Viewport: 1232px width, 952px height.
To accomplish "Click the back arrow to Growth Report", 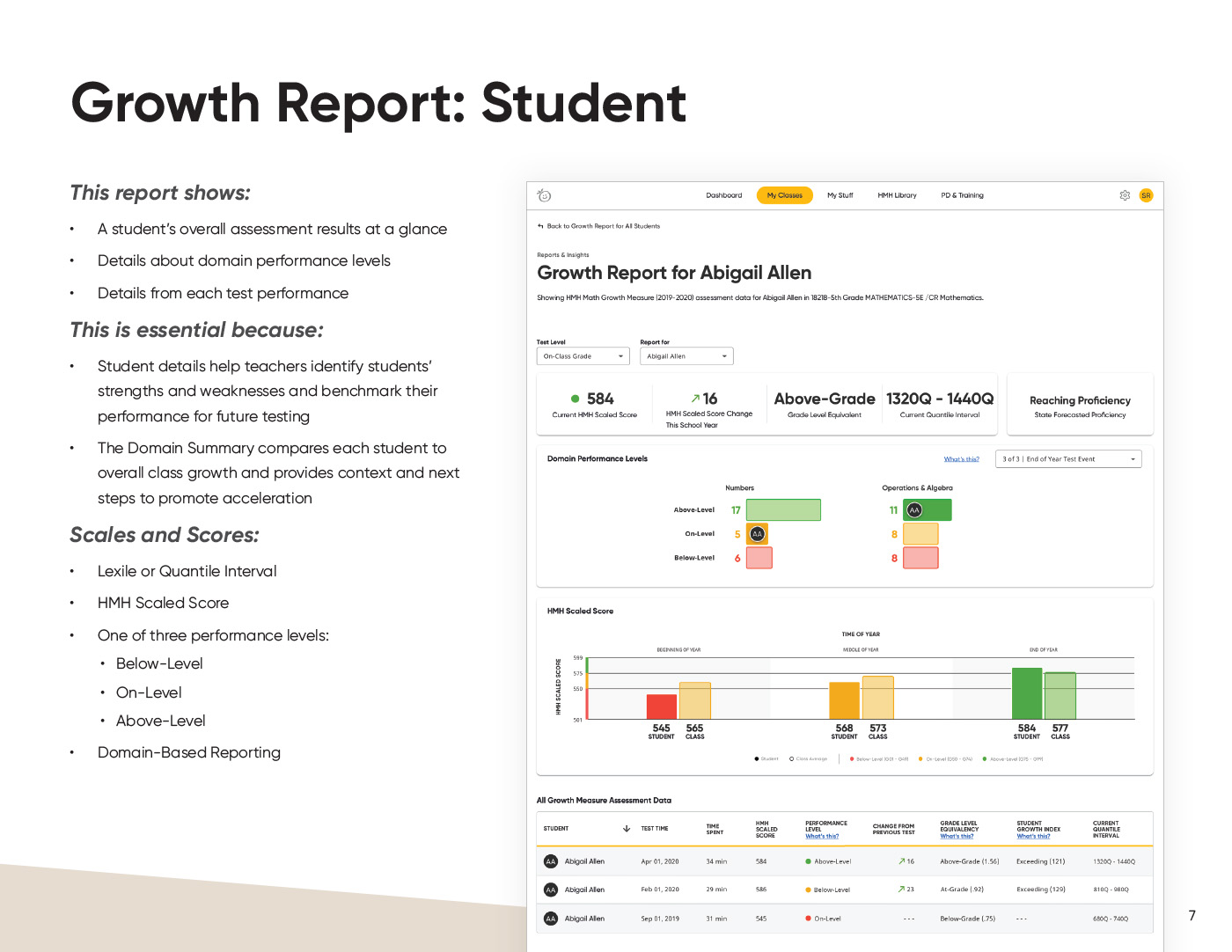I will pos(540,226).
